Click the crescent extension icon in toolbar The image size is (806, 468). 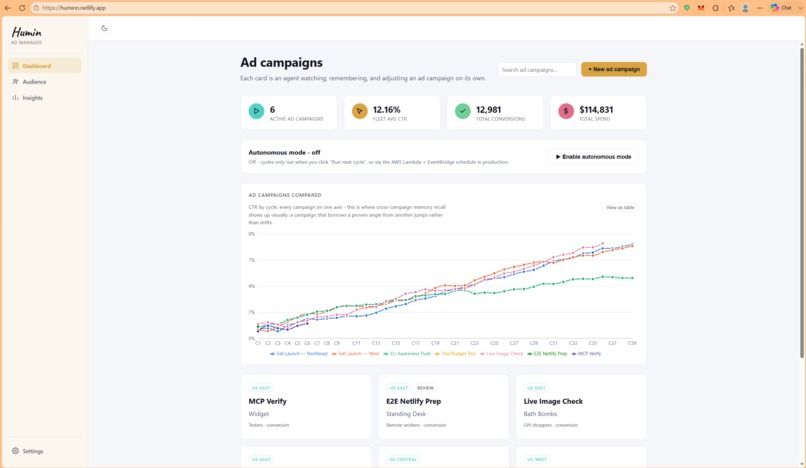(x=716, y=8)
